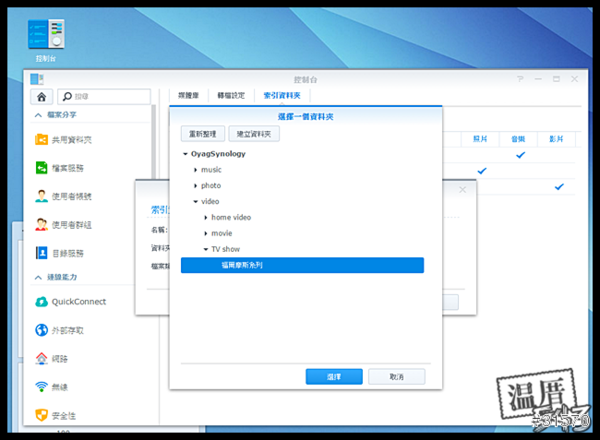The image size is (600, 440).
Task: Toggle the checkmark under the 音樂 column
Action: pyautogui.click(x=520, y=155)
